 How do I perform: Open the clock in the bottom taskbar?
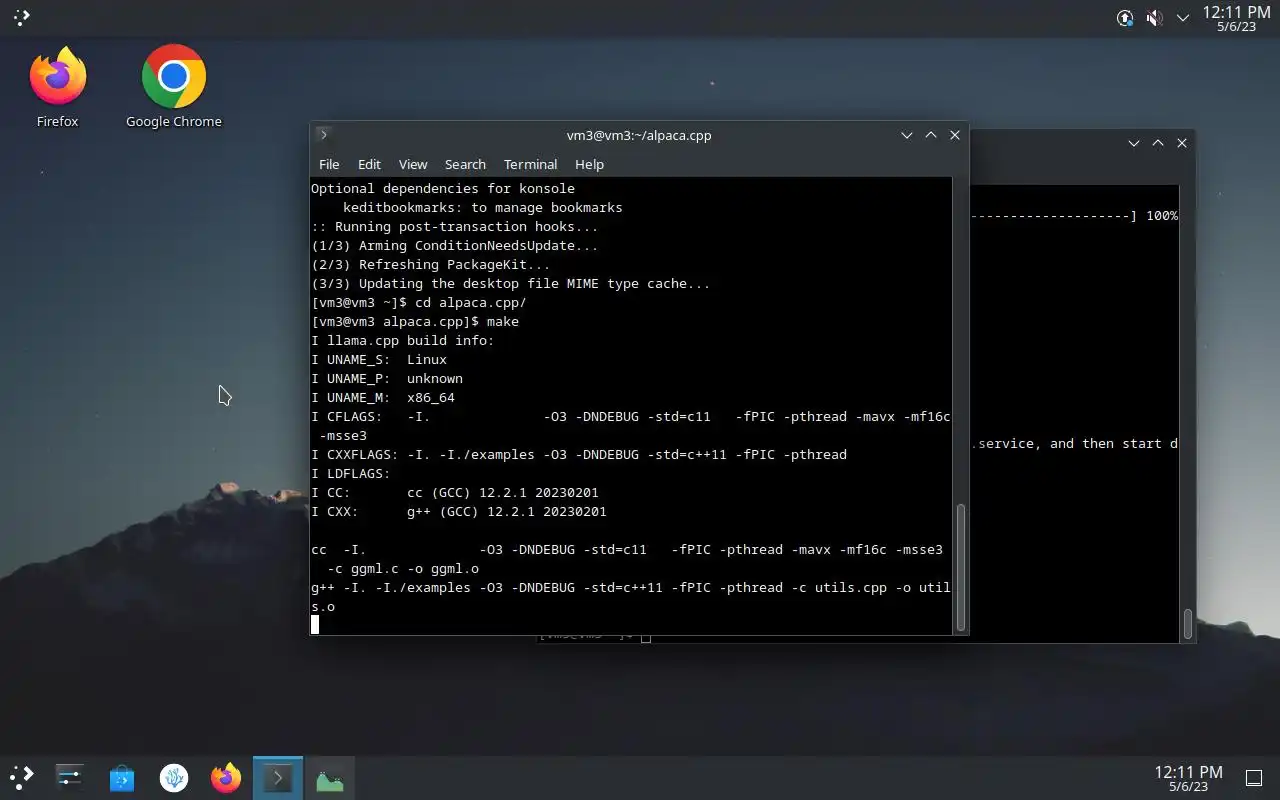[x=1188, y=778]
